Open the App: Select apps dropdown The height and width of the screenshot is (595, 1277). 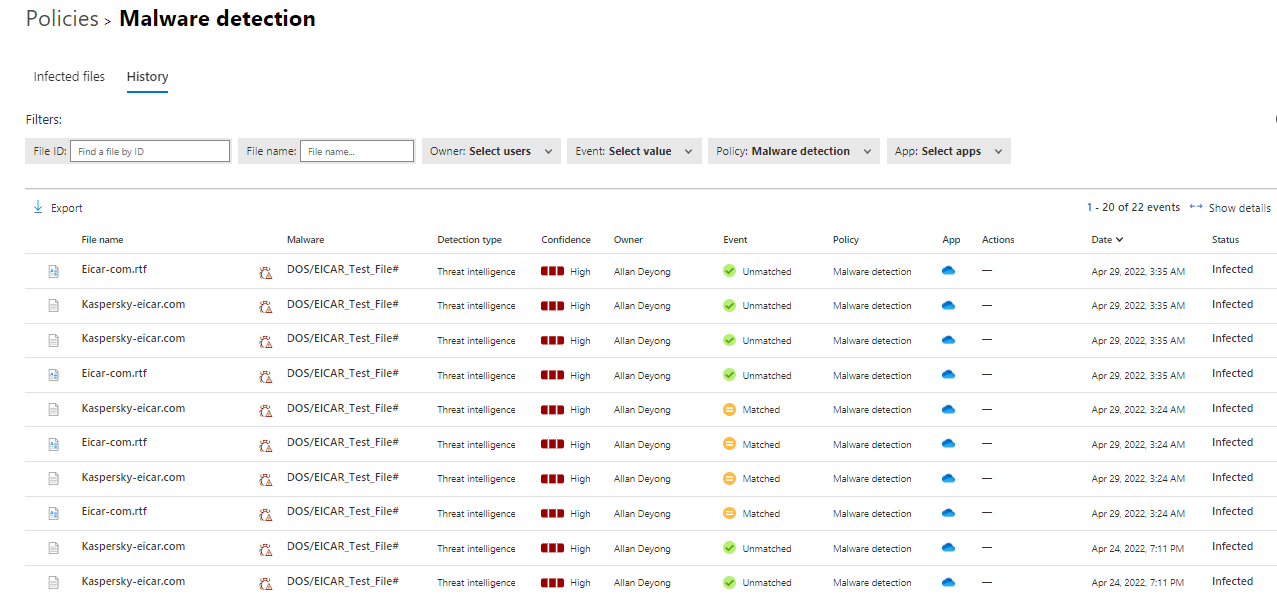tap(948, 151)
